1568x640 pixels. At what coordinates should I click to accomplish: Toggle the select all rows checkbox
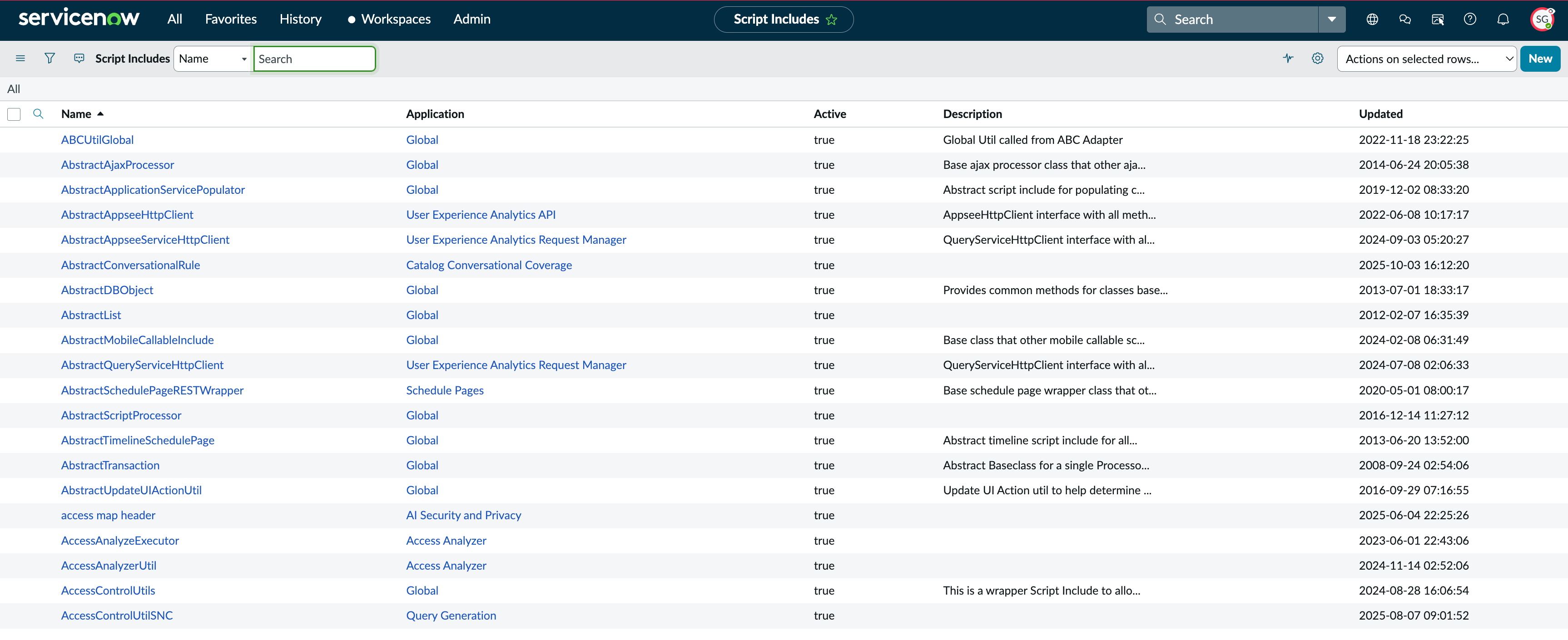(x=14, y=114)
